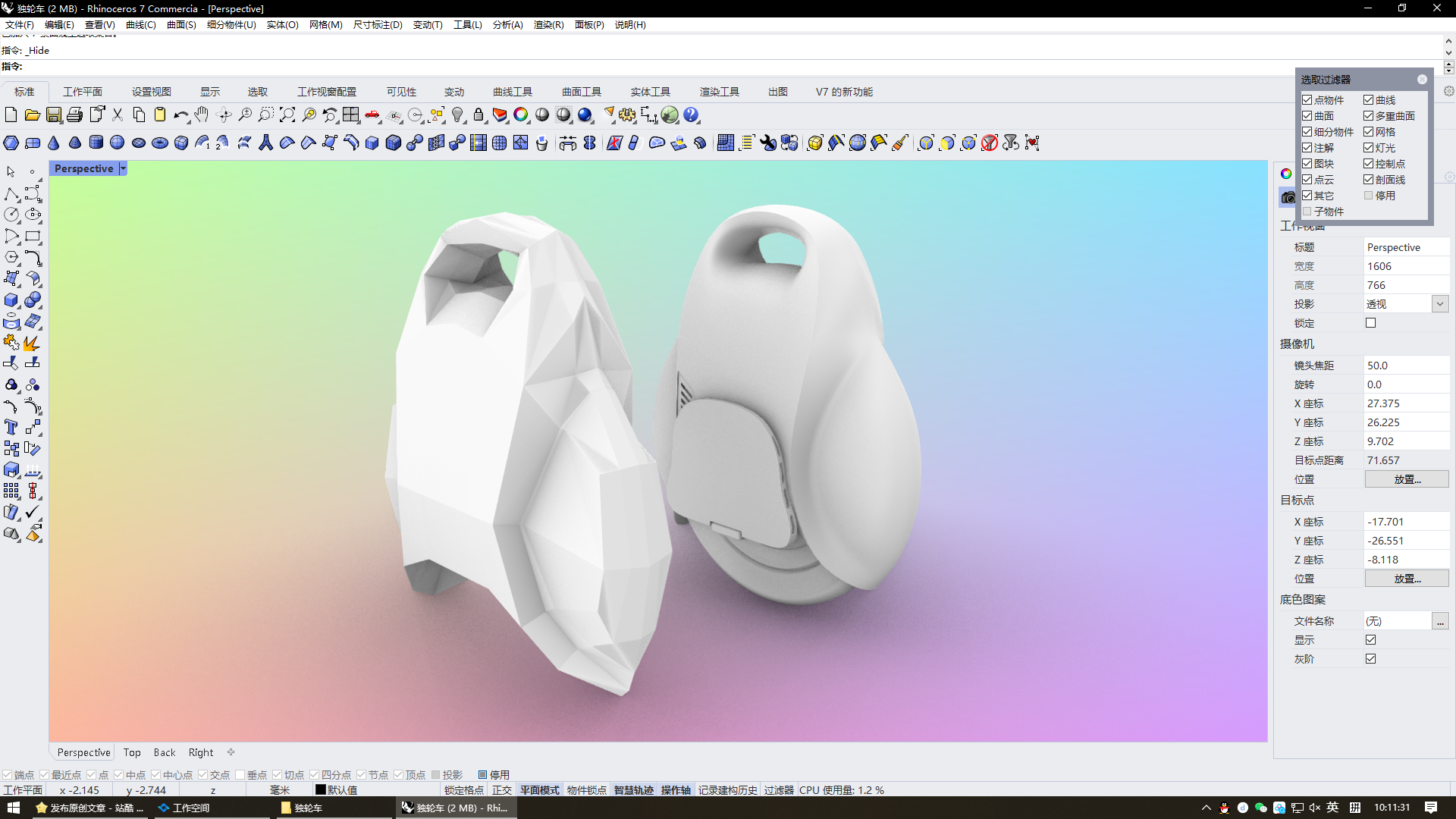The image size is (1456, 819).
Task: Expand the Perspective viewport title menu
Action: pyautogui.click(x=123, y=168)
